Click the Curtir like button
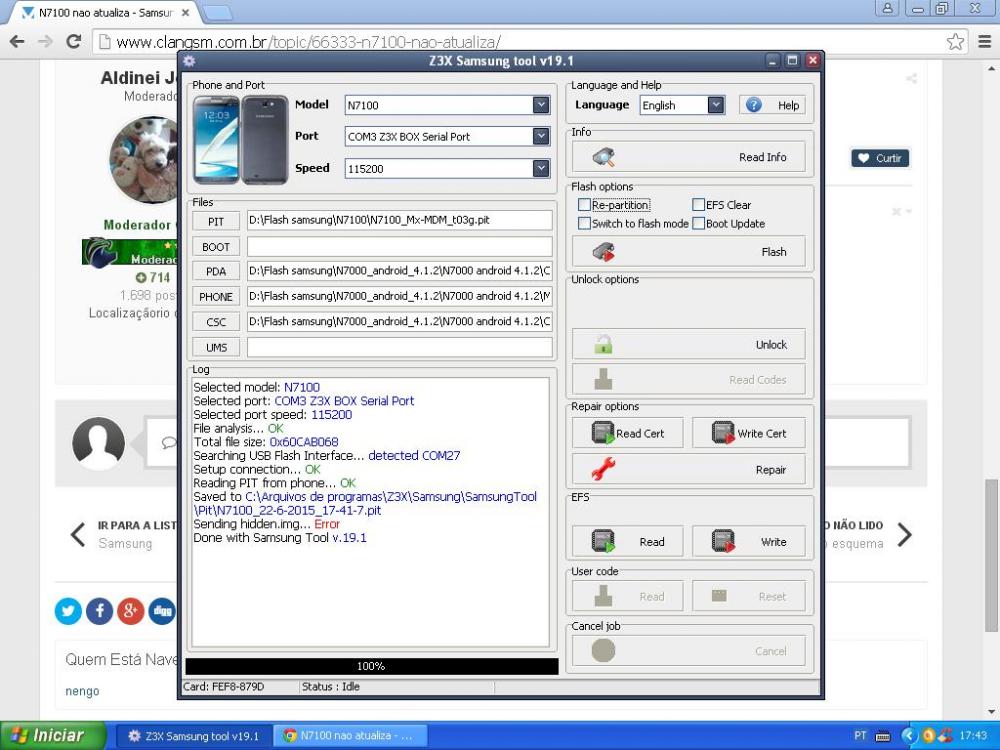Viewport: 1000px width, 750px height. click(x=880, y=158)
